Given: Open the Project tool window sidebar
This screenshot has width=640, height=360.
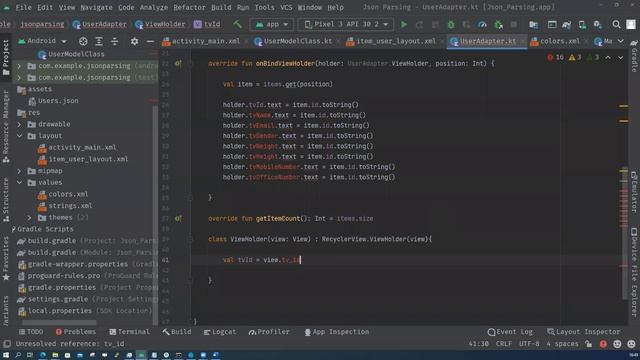Looking at the screenshot, I should (x=6, y=57).
